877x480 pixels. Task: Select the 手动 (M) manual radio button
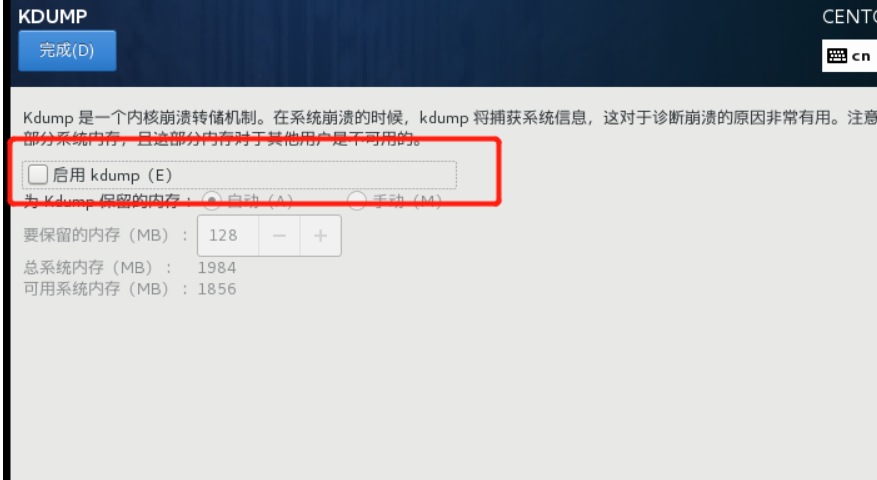coord(357,200)
